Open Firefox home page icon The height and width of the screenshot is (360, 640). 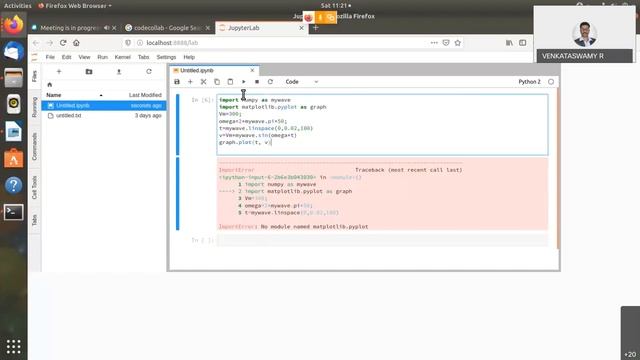pos(76,43)
